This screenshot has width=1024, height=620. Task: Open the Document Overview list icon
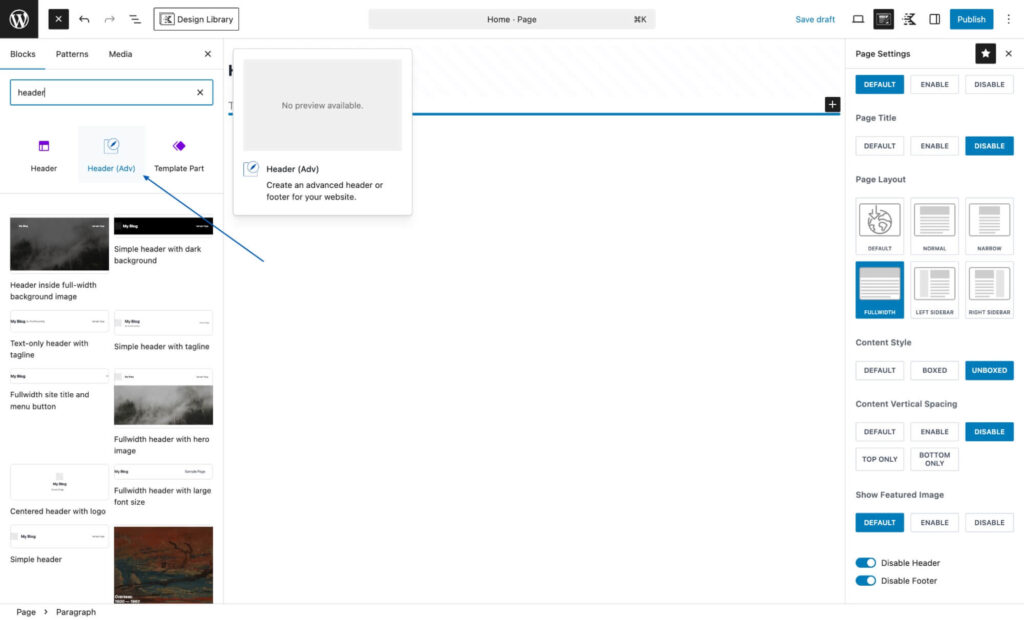(134, 19)
